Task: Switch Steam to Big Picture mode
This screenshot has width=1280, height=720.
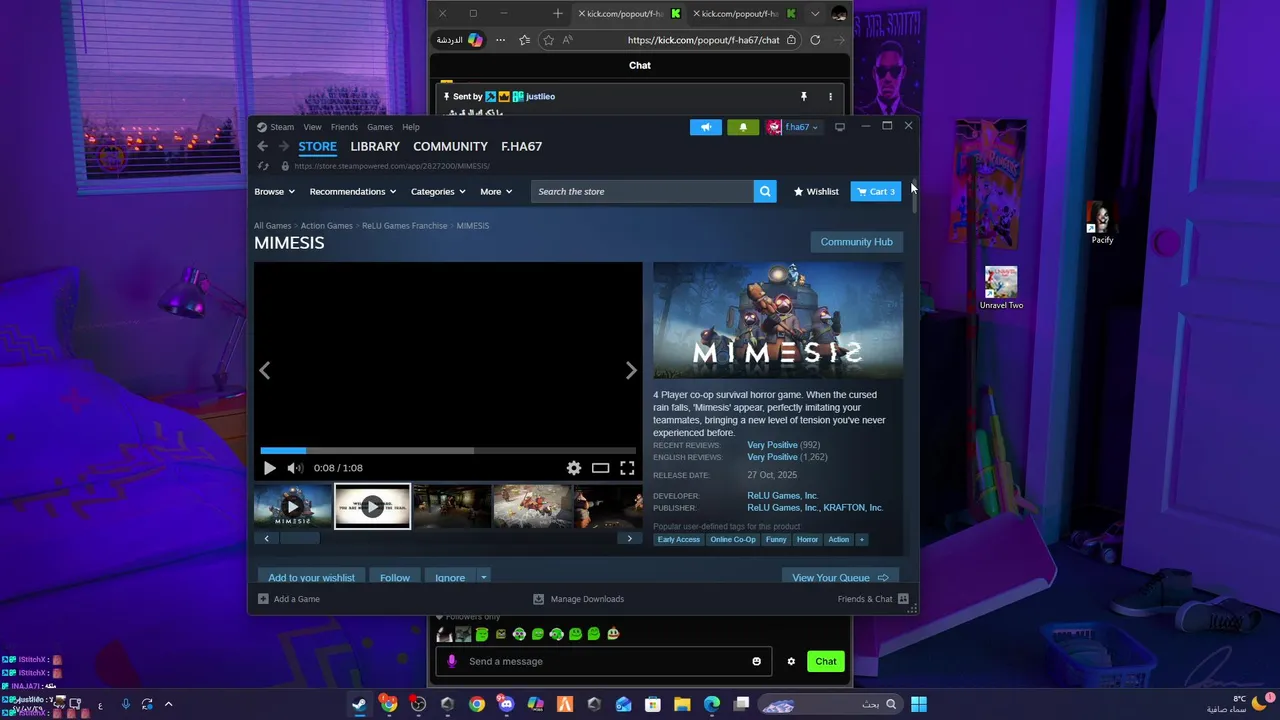Action: pos(840,127)
